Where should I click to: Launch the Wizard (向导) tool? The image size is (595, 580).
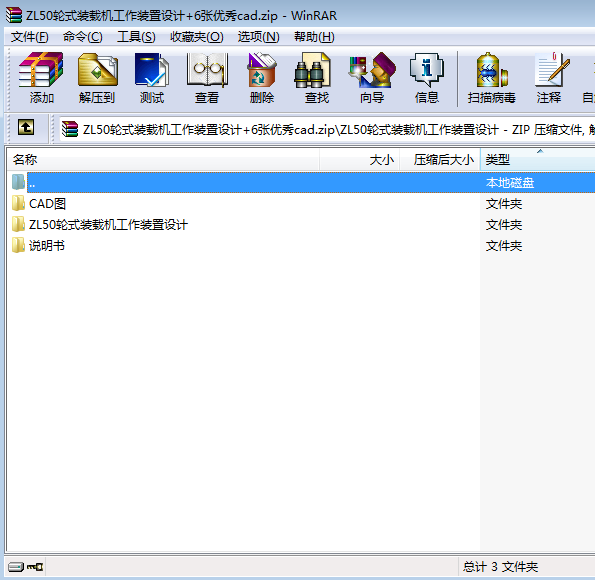tap(372, 78)
